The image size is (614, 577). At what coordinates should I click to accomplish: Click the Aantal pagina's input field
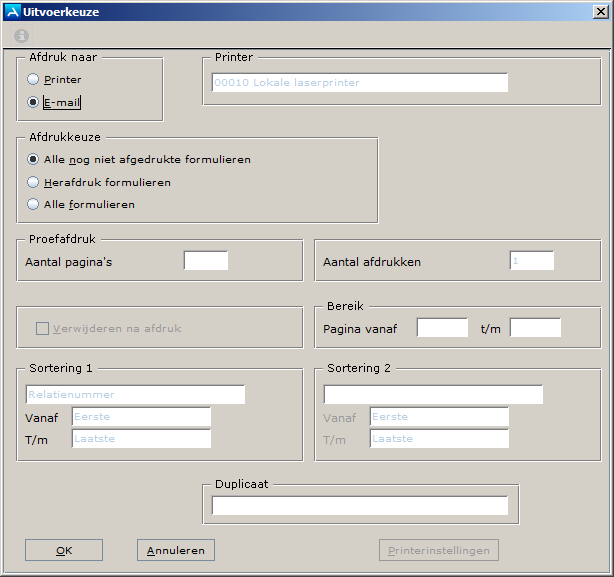pos(206,261)
